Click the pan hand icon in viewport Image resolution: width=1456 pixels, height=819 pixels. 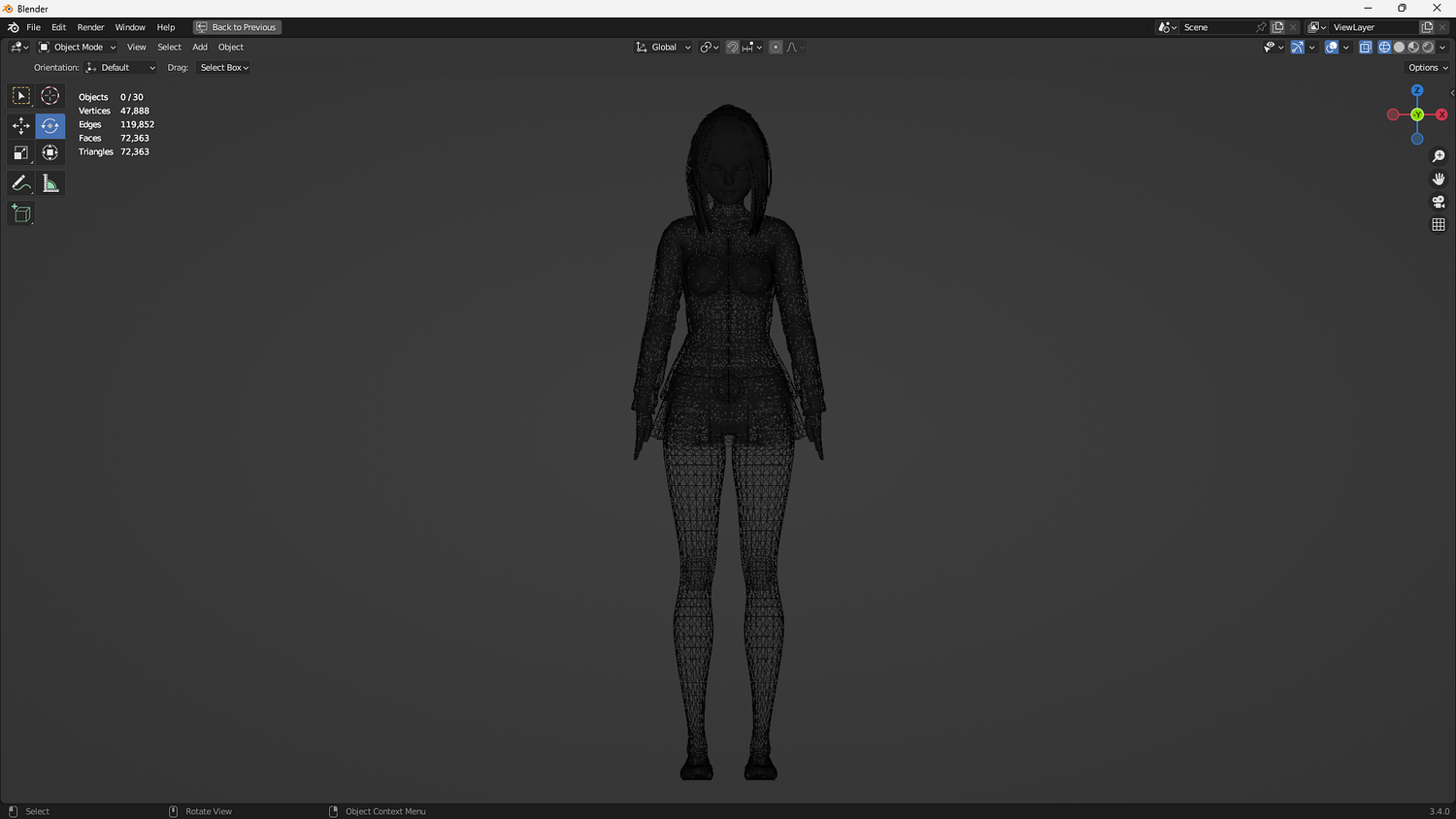pyautogui.click(x=1439, y=179)
